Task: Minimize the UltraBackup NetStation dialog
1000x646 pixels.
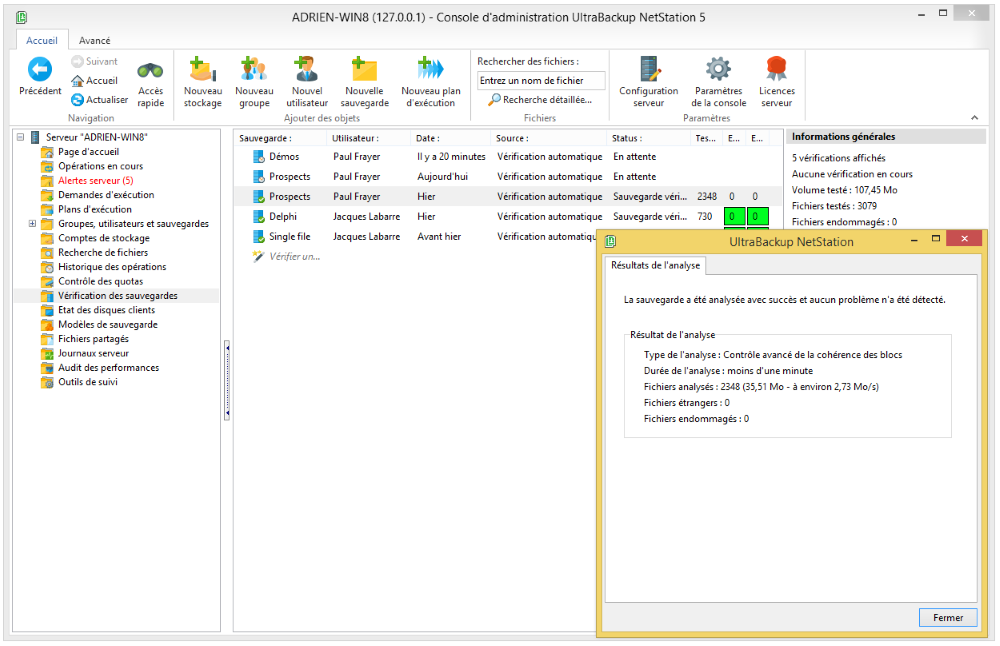Action: click(914, 240)
